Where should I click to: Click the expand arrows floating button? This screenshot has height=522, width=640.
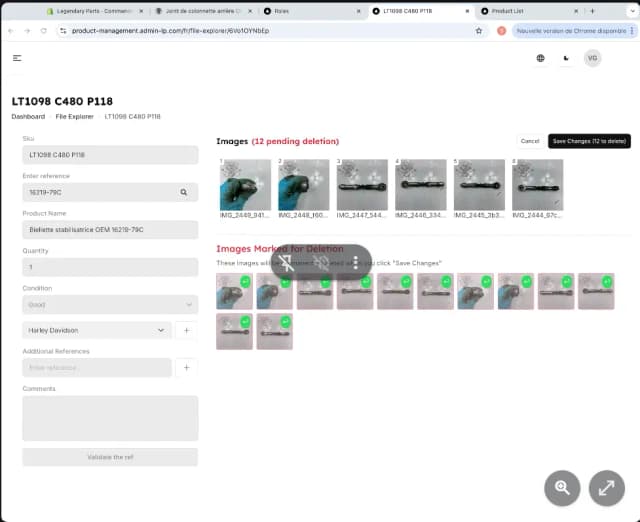tap(607, 488)
